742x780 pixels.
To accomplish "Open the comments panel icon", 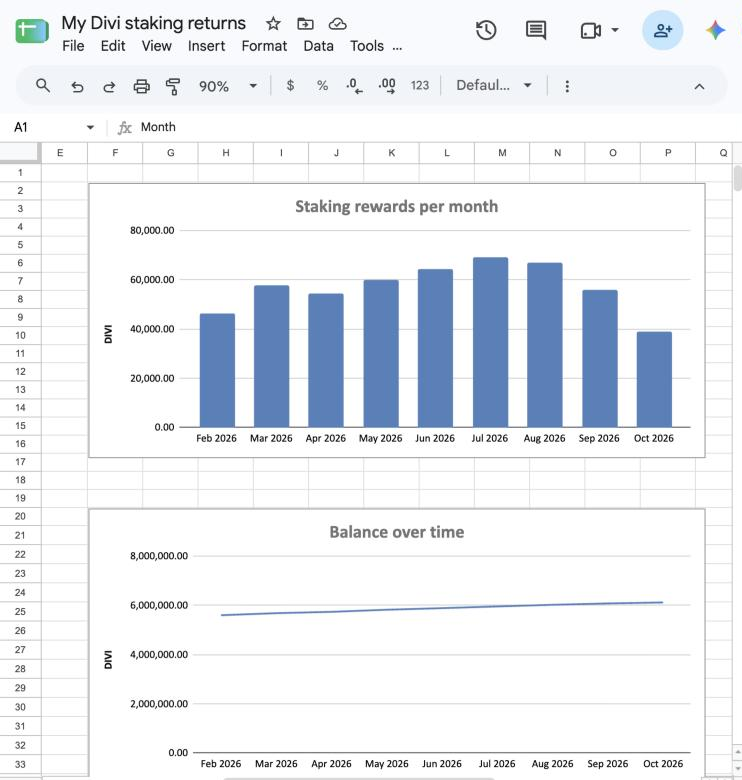I will pos(536,30).
